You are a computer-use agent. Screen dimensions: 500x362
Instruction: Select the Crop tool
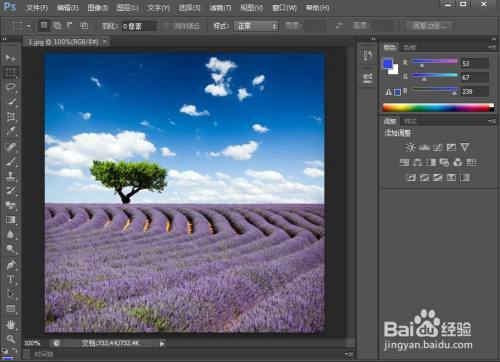coord(10,116)
